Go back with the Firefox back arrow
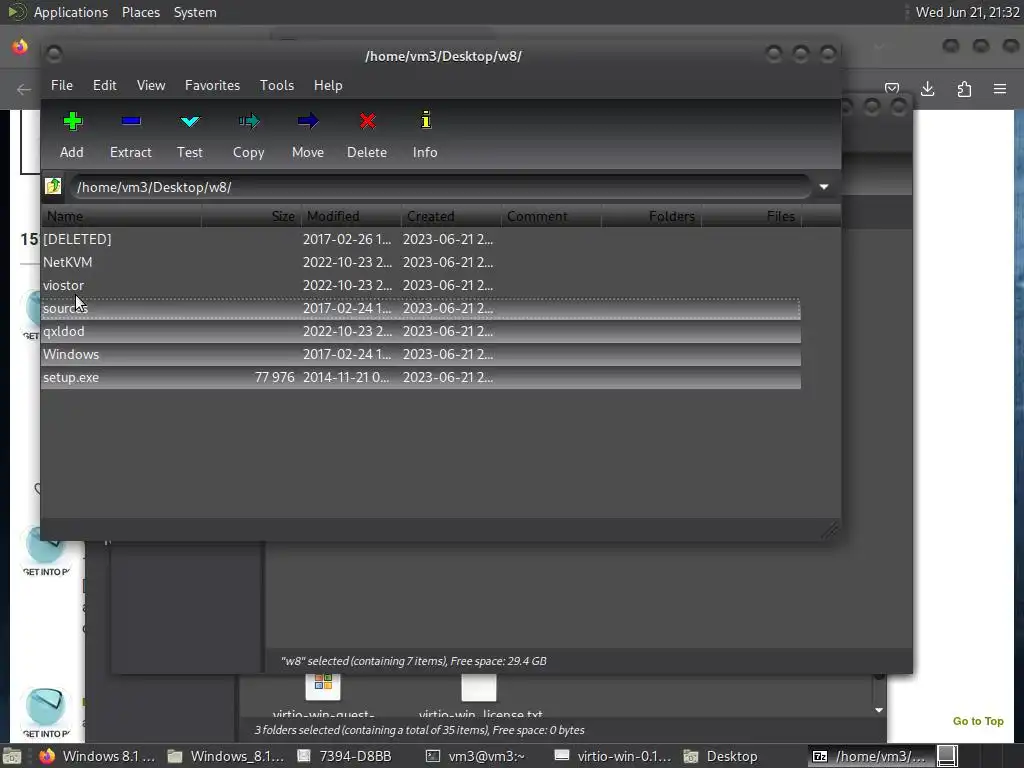 pyautogui.click(x=24, y=89)
